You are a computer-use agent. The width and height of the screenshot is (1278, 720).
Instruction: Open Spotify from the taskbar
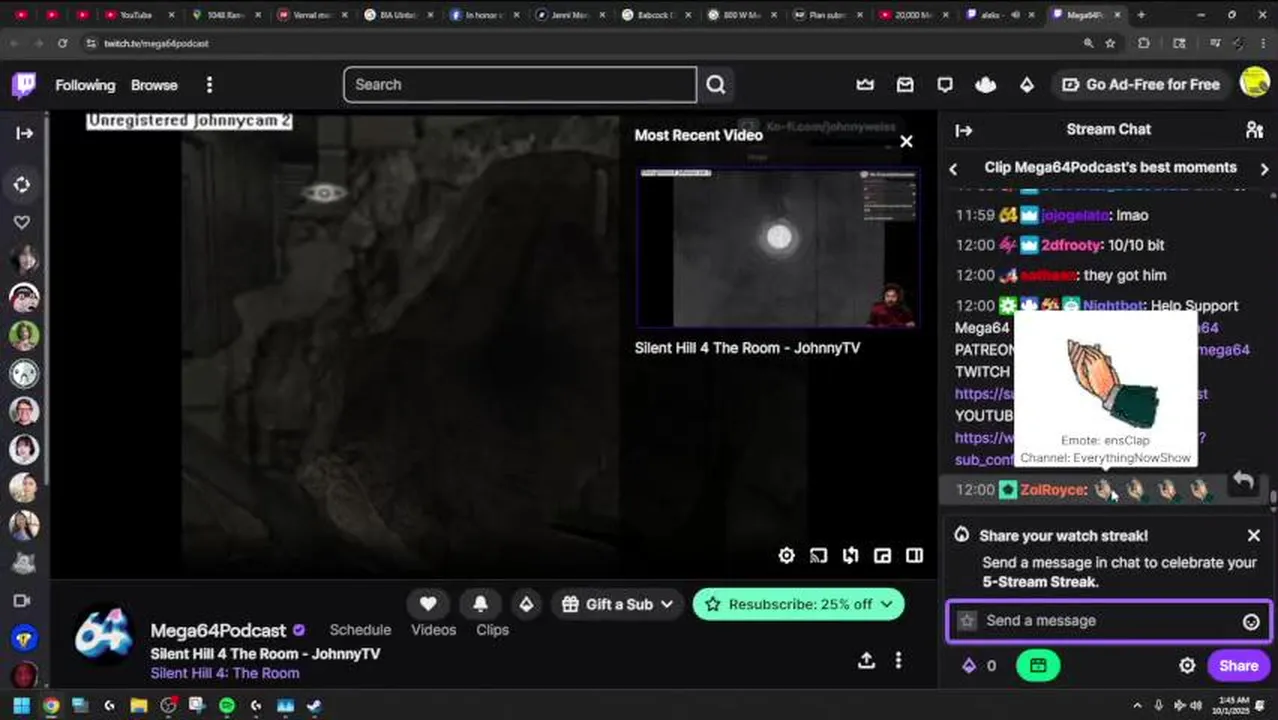coord(226,706)
